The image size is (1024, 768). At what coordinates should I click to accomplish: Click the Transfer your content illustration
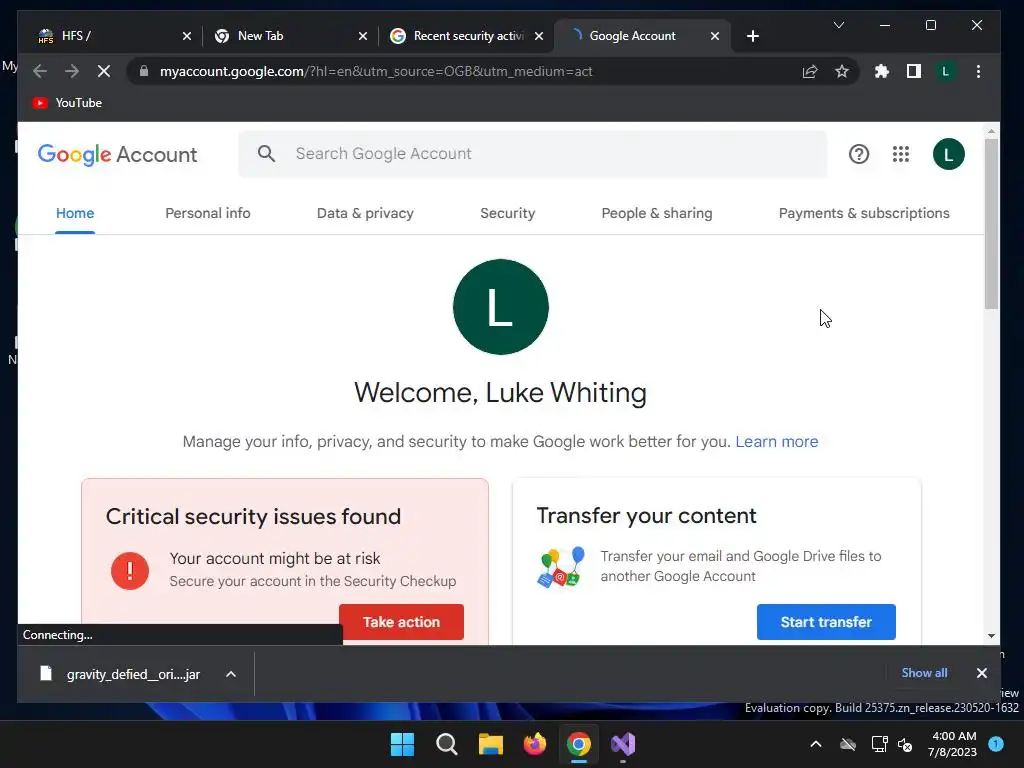pyautogui.click(x=560, y=567)
